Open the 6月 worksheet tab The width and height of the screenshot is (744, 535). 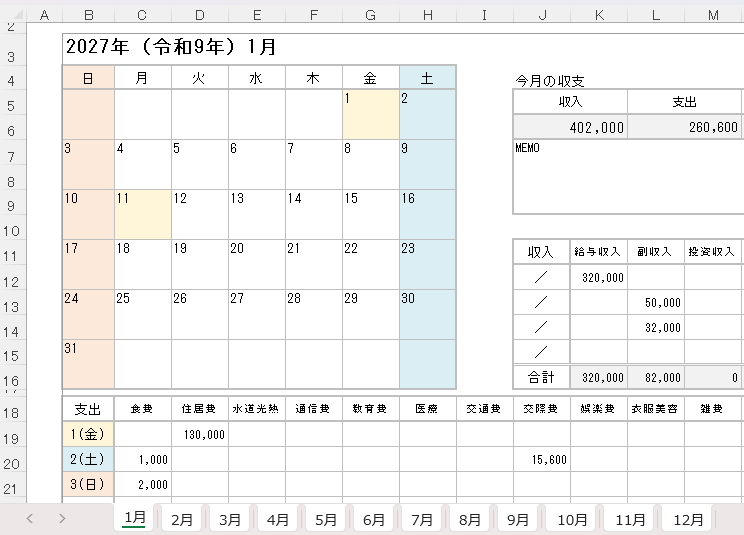tap(374, 519)
